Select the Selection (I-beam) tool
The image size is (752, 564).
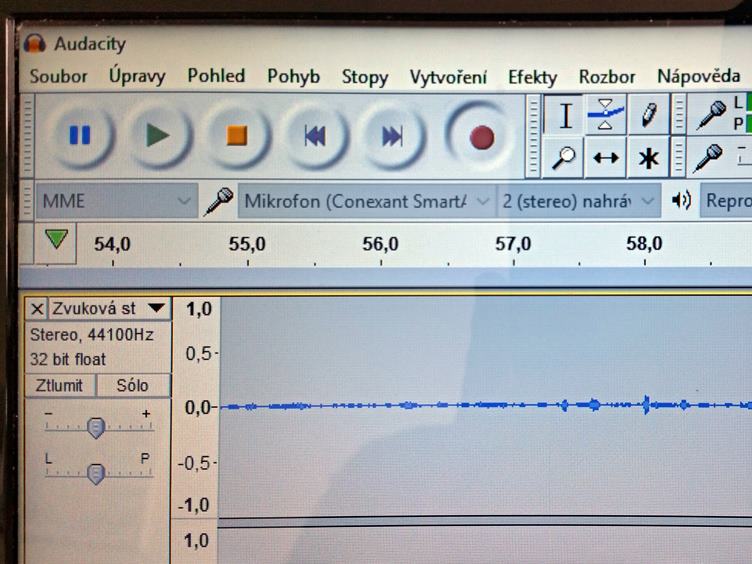(564, 115)
